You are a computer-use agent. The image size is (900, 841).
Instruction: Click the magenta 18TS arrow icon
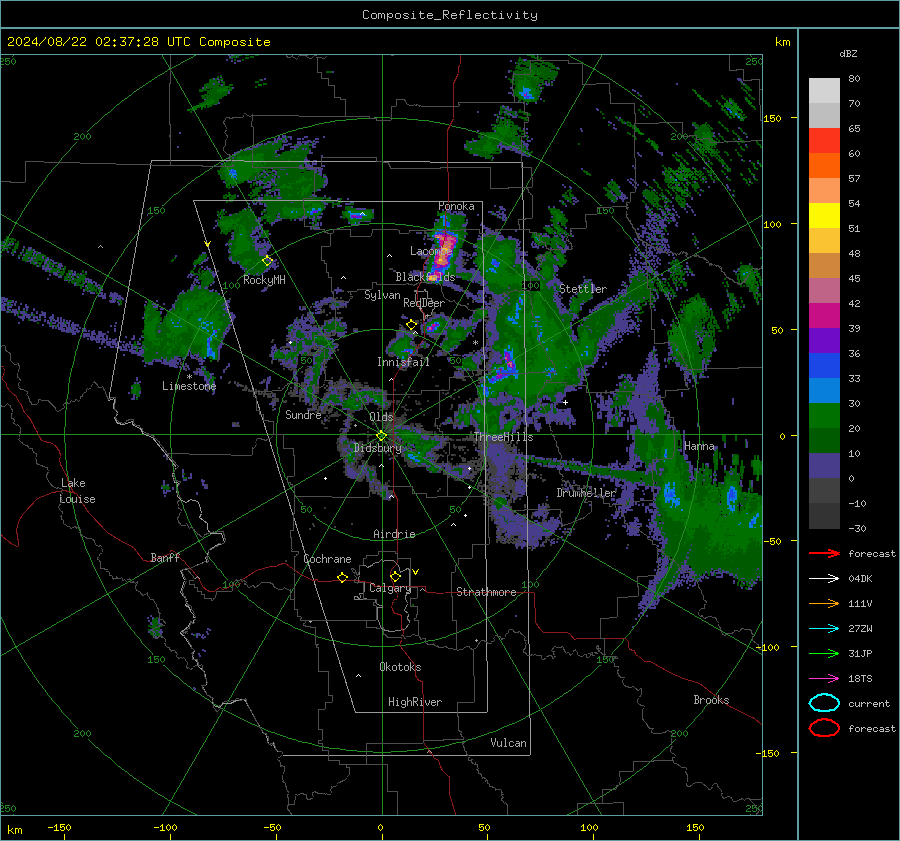pos(824,679)
